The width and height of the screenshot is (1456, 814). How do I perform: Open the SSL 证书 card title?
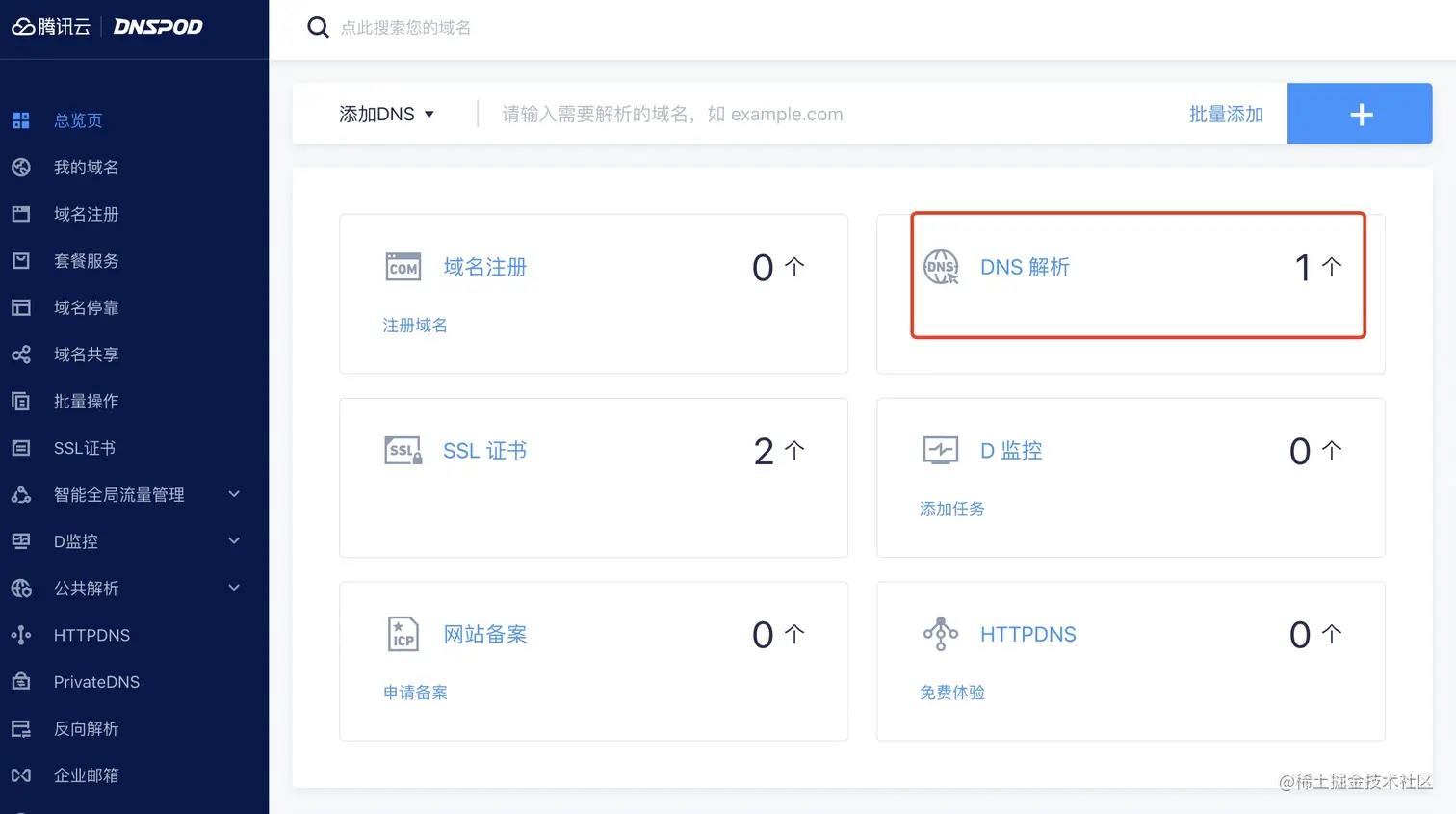click(x=484, y=451)
